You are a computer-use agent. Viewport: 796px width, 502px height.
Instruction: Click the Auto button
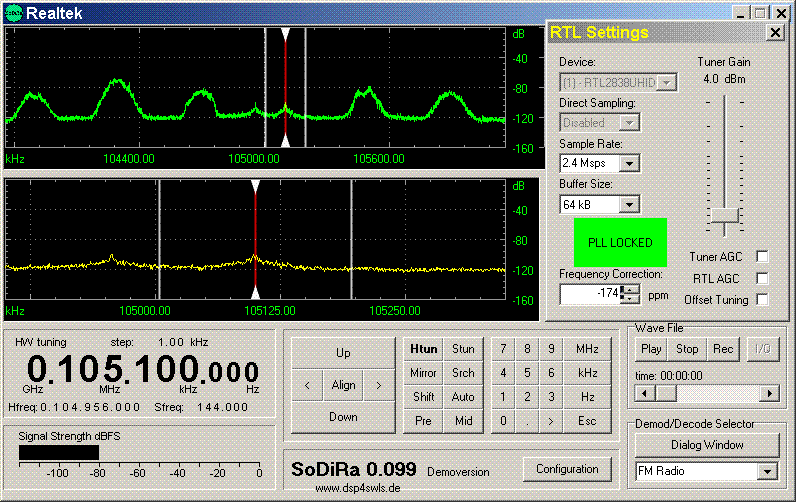click(x=463, y=397)
